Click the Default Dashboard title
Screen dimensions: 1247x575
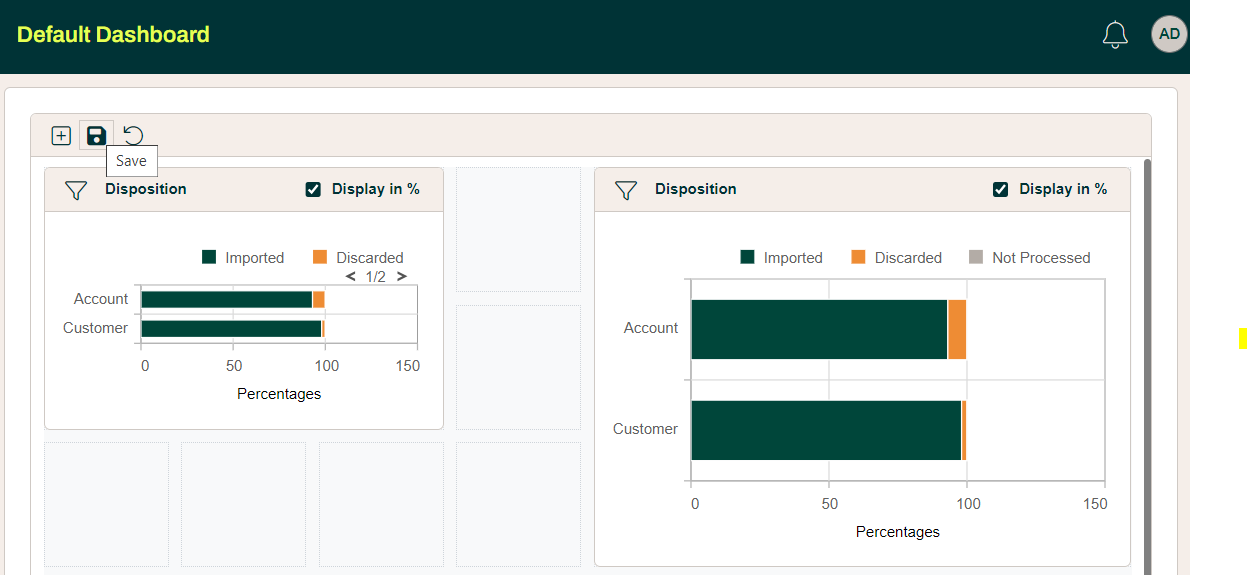click(113, 35)
